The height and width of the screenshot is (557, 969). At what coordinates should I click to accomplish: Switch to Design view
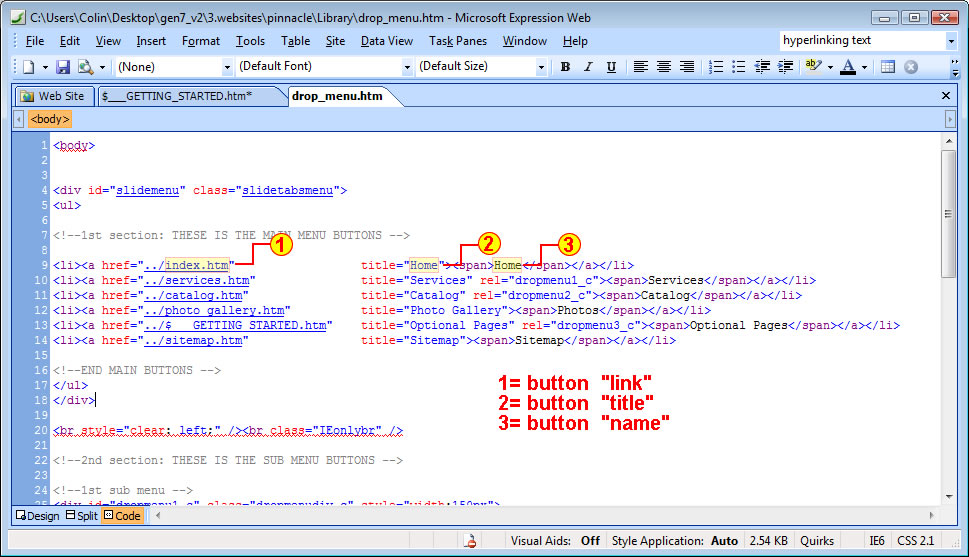click(x=36, y=515)
